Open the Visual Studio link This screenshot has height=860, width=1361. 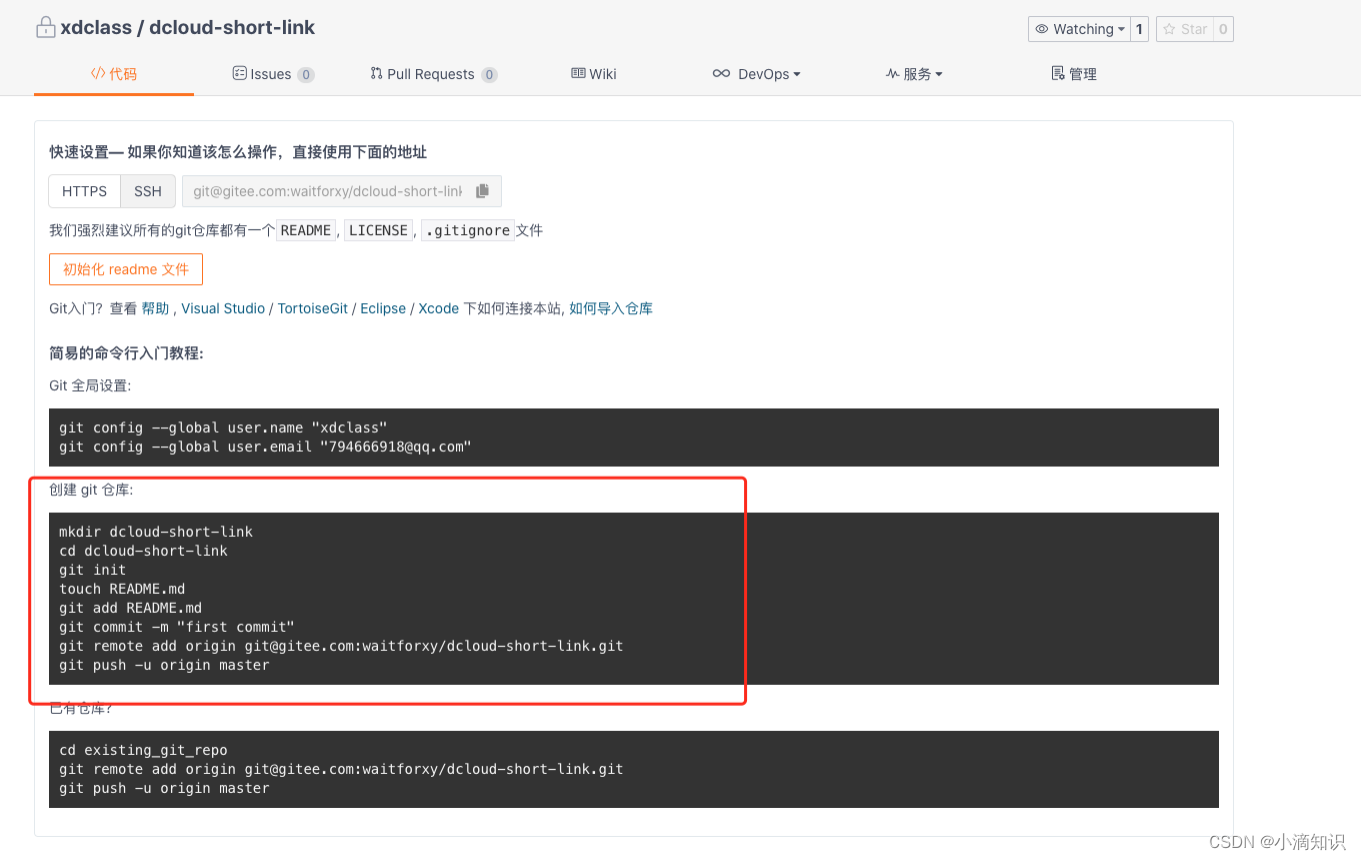pyautogui.click(x=223, y=309)
